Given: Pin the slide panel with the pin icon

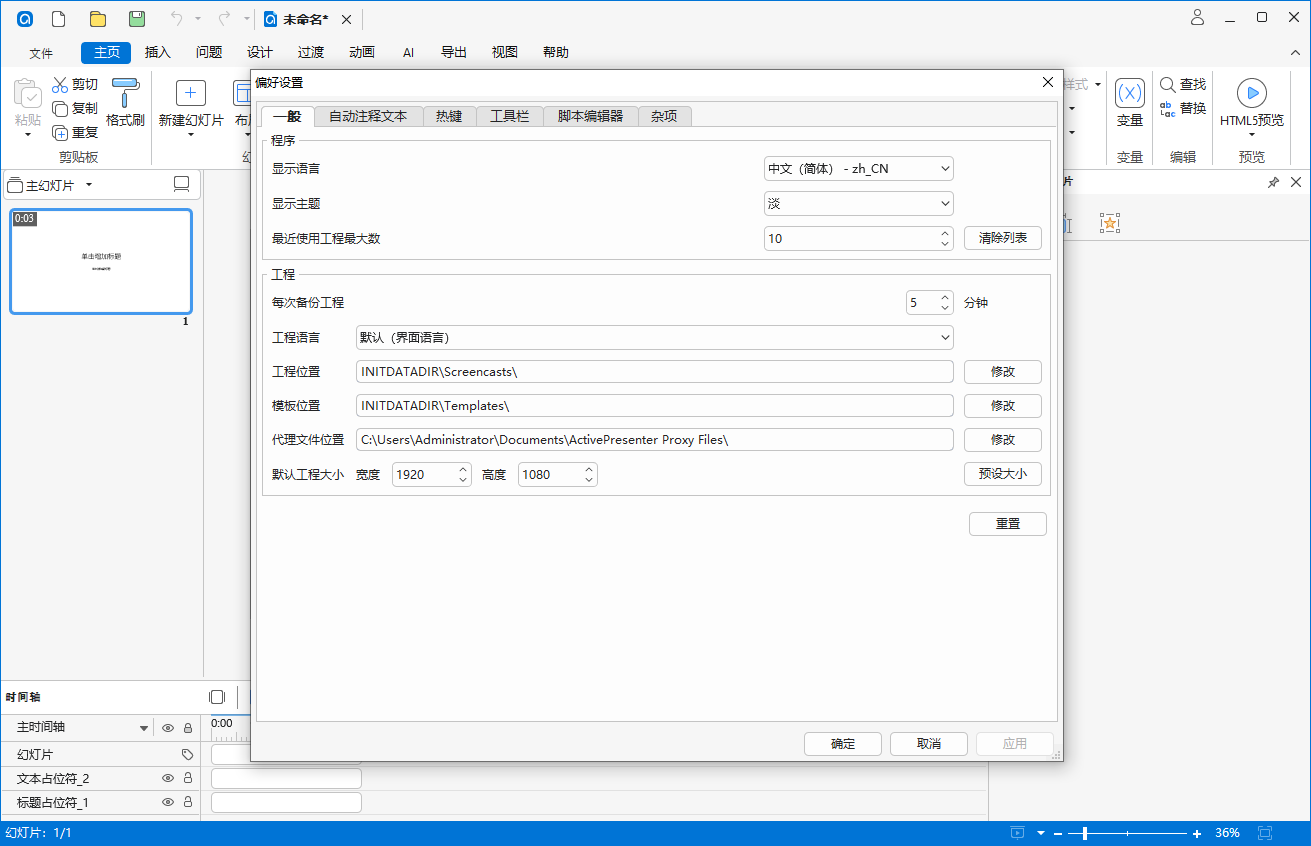Looking at the screenshot, I should pyautogui.click(x=1273, y=182).
